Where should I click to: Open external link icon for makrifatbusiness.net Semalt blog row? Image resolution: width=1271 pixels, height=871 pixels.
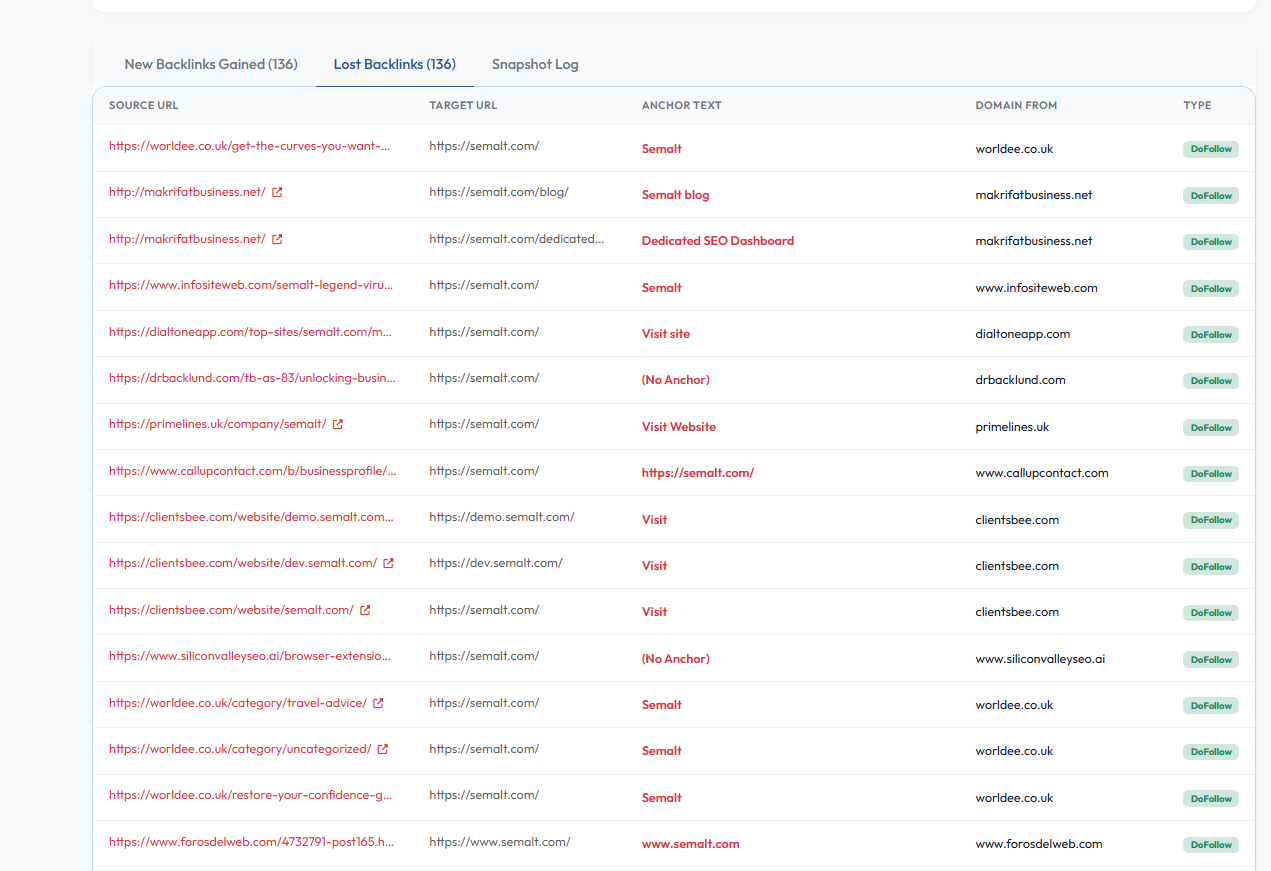click(277, 193)
